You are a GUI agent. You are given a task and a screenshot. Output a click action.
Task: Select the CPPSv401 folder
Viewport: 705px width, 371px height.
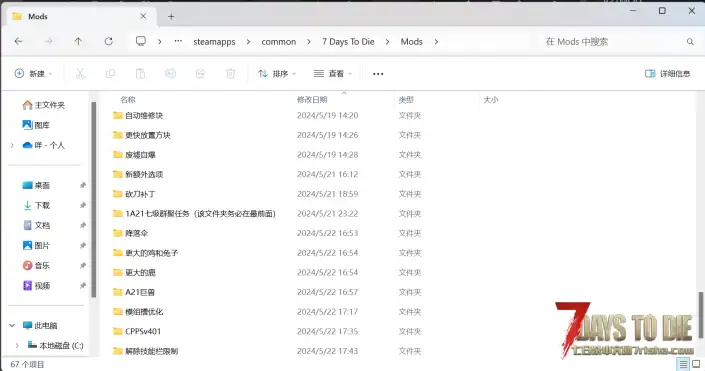pos(137,331)
